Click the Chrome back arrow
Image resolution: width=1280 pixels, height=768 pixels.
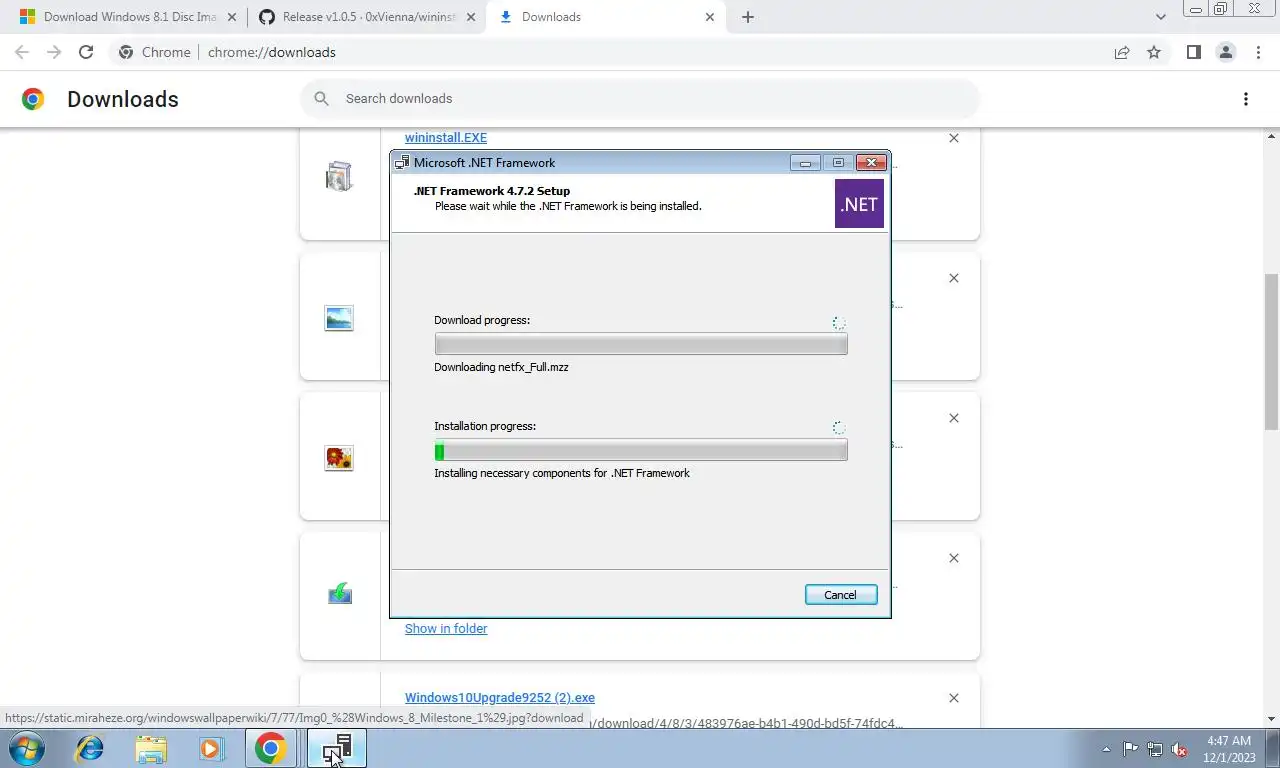pos(22,52)
